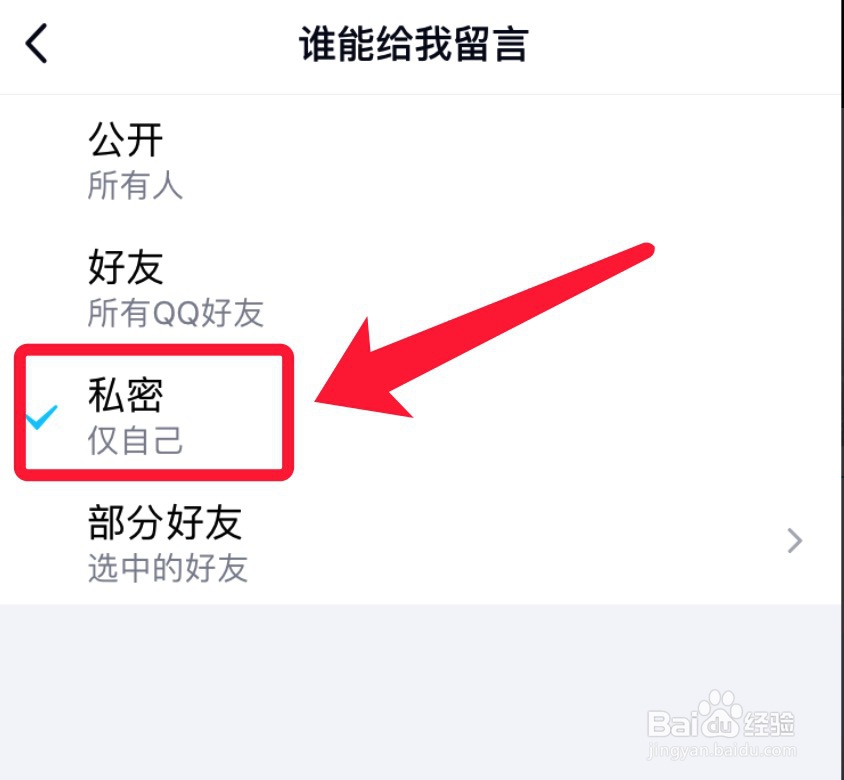
Task: Click the Baidu 经验 watermark logo
Action: tap(721, 714)
